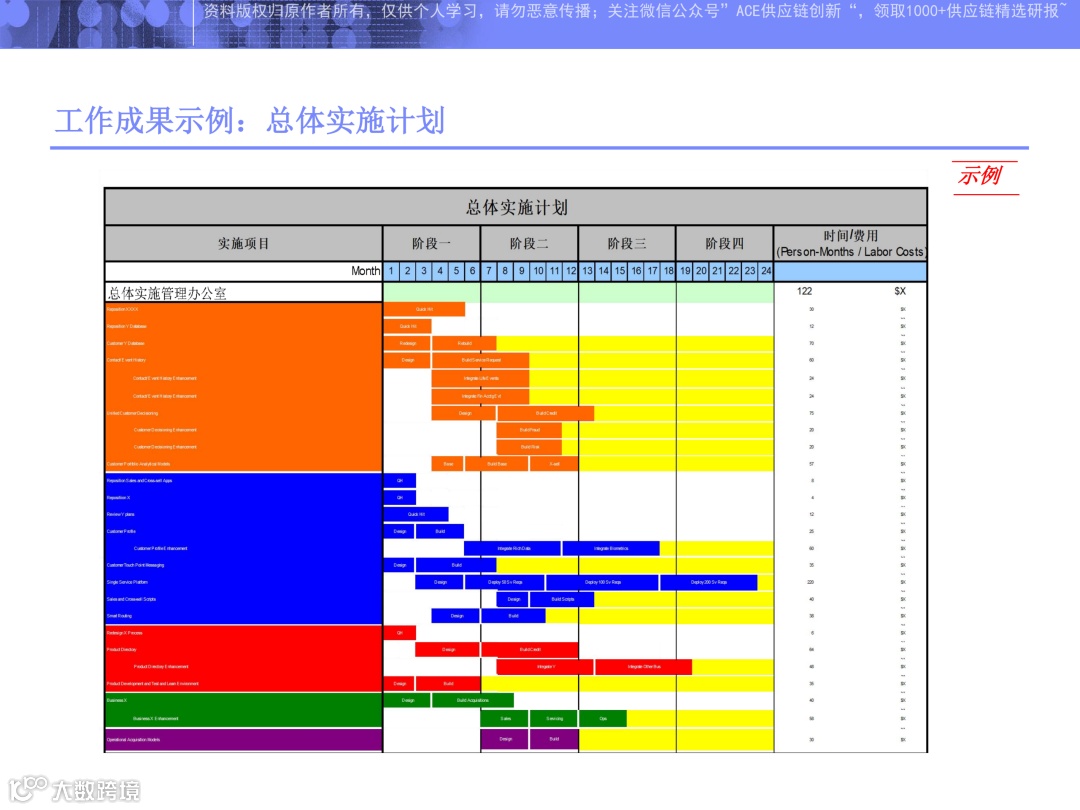Viewport: 1080px width, 810px height.
Task: Click the Build Fraud bar
Action: [x=529, y=430]
